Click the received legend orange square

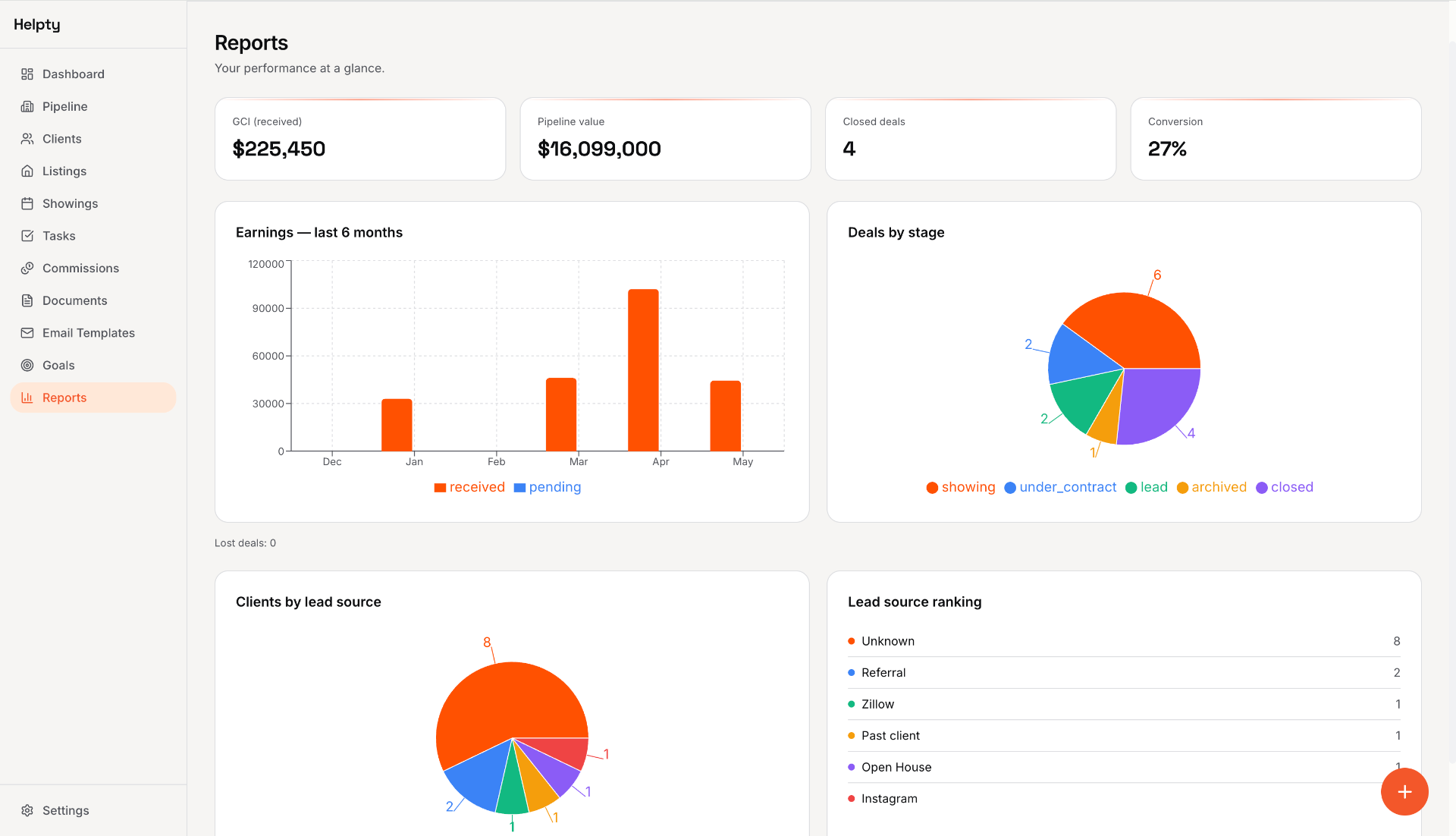pyautogui.click(x=440, y=488)
